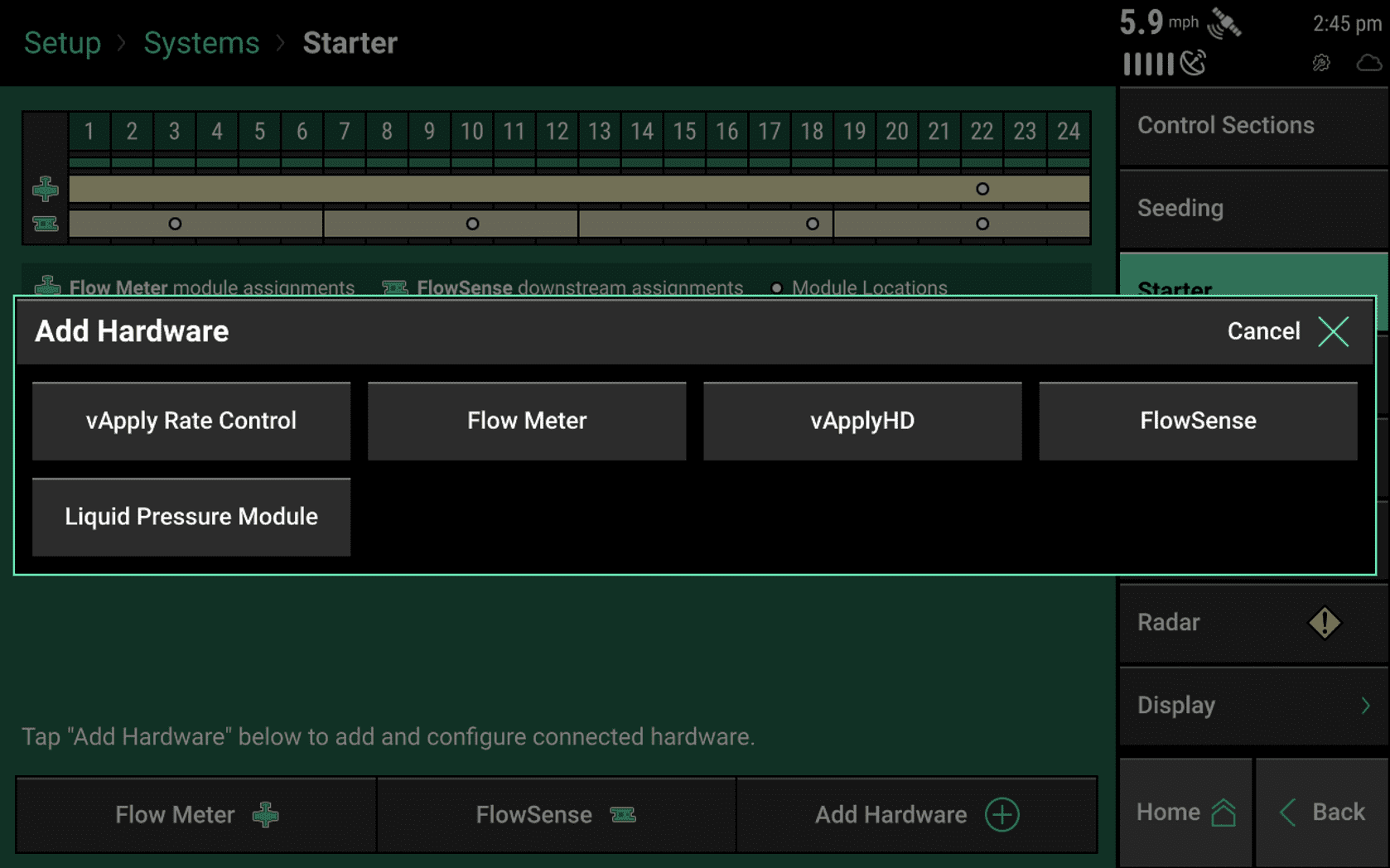Select vApply Rate Control hardware
The height and width of the screenshot is (868, 1390).
pyautogui.click(x=191, y=421)
